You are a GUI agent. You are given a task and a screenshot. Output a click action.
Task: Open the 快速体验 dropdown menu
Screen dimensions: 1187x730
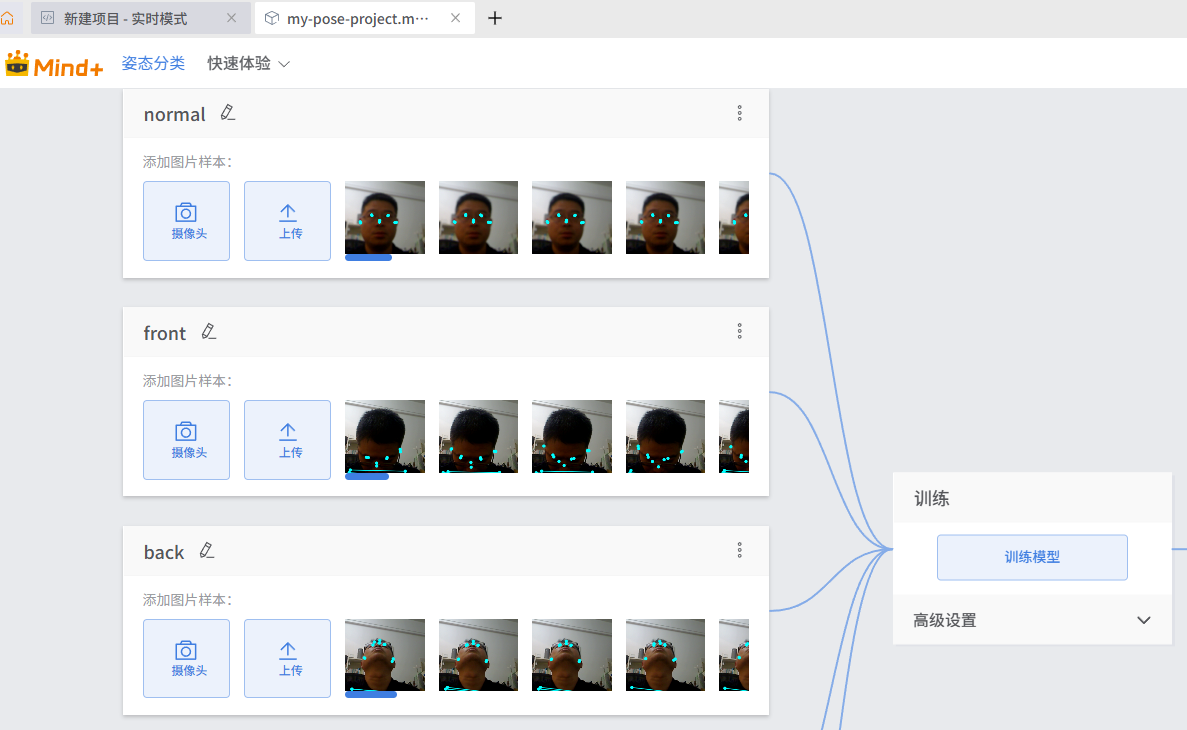[x=248, y=63]
